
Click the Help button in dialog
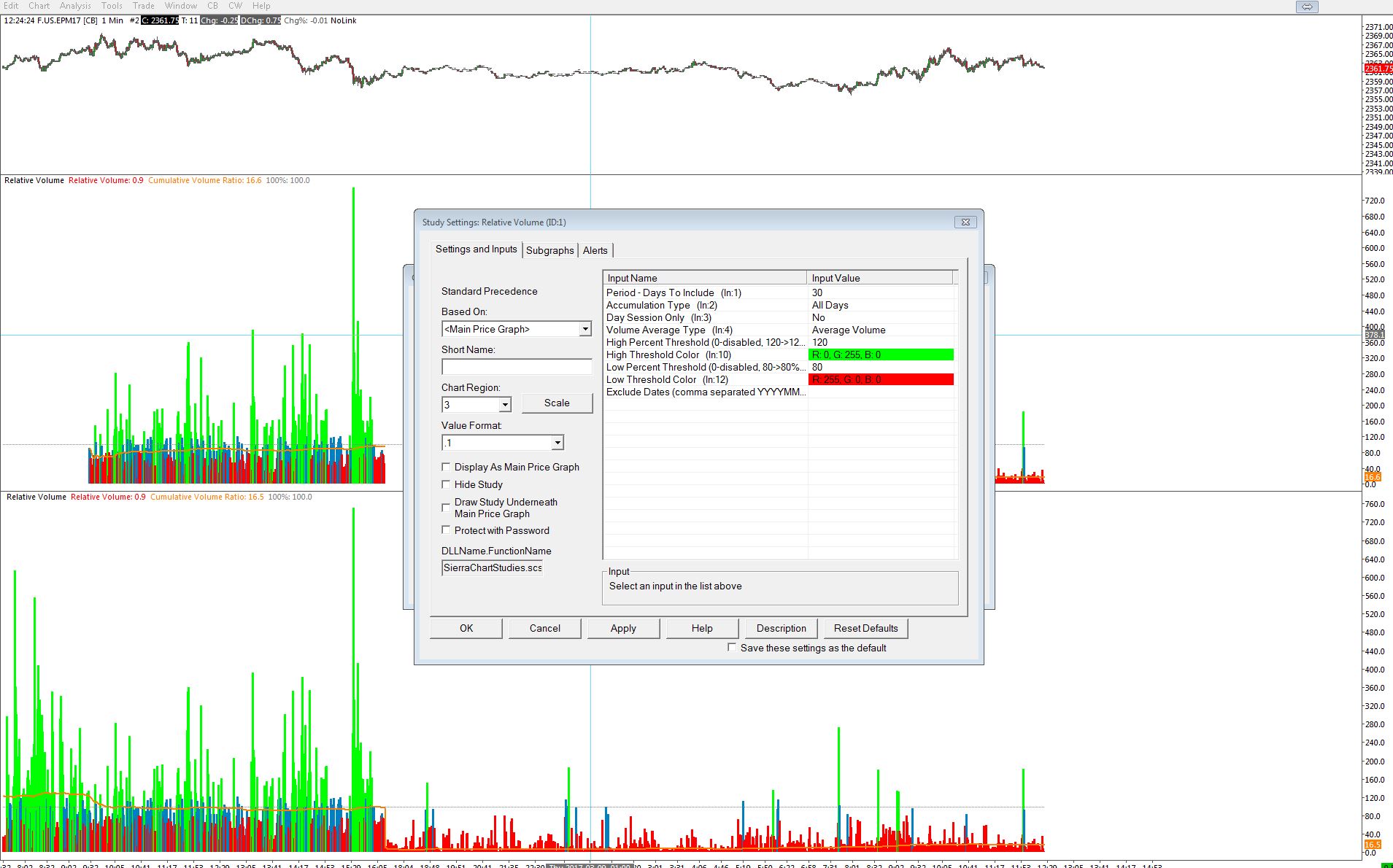click(702, 629)
